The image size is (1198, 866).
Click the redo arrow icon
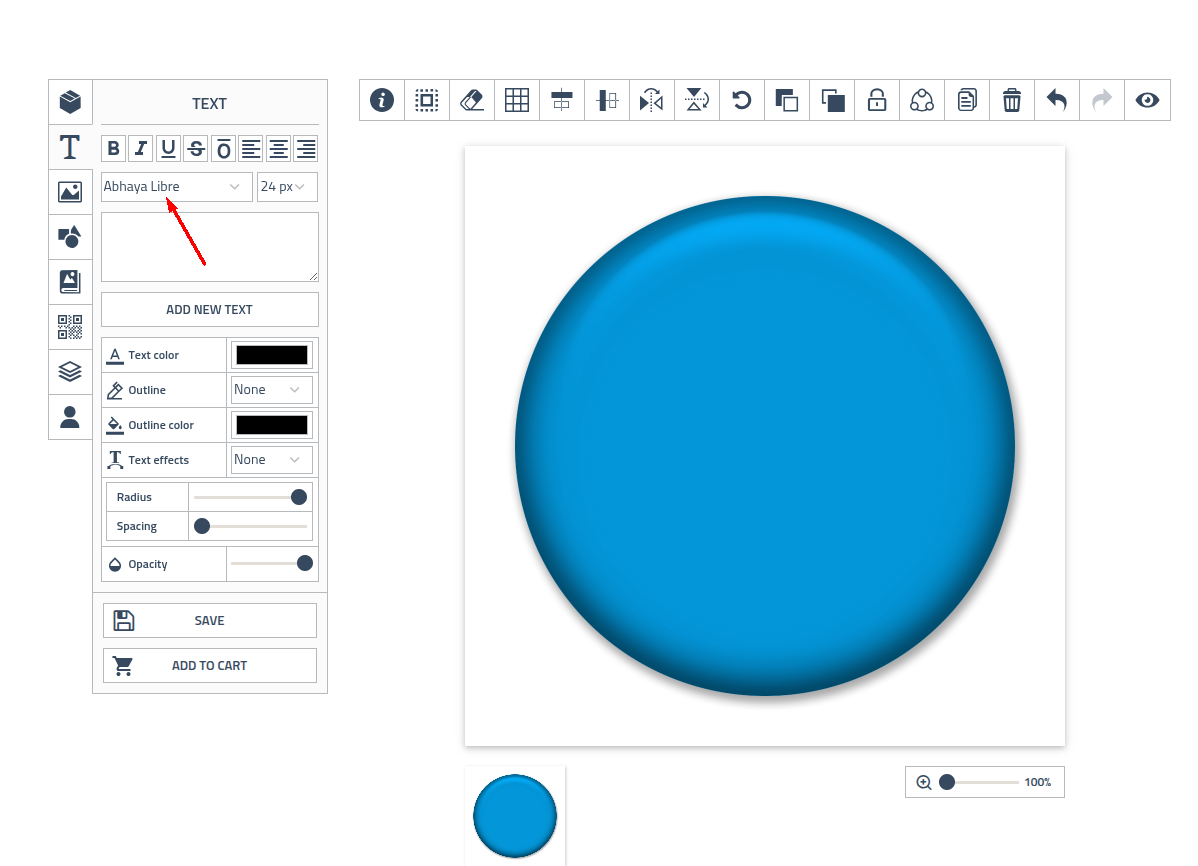[1102, 100]
